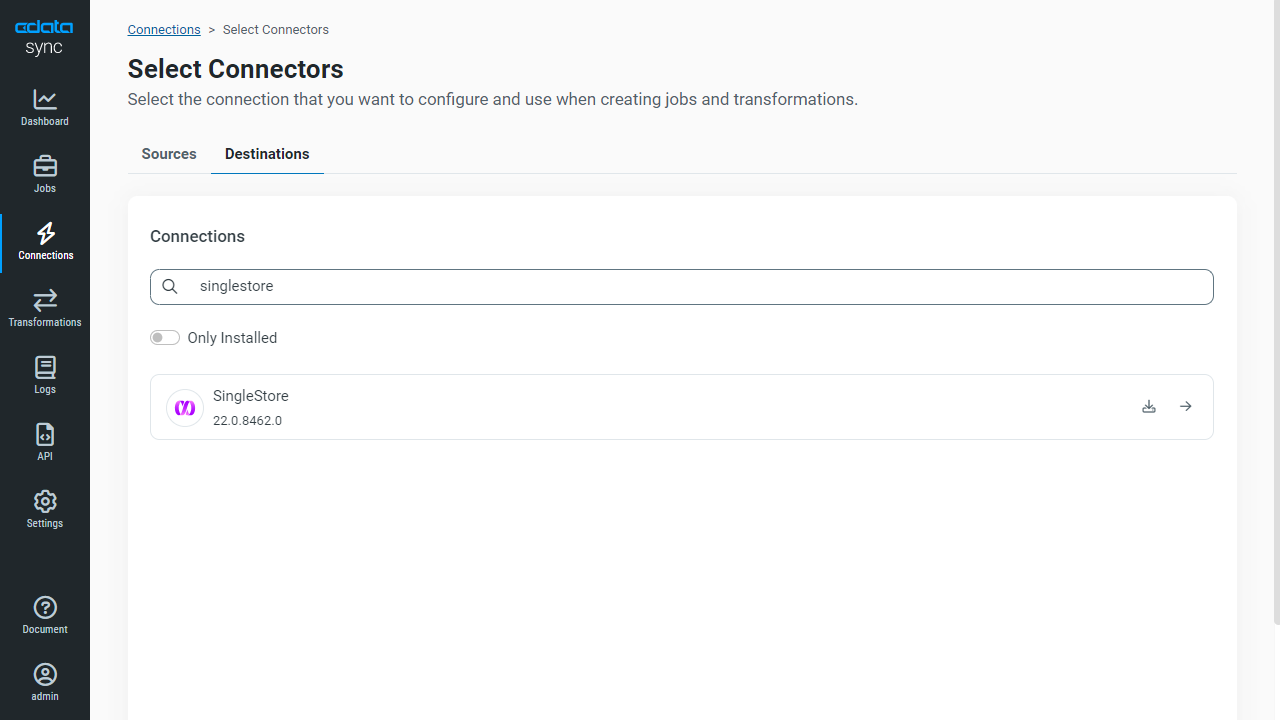The height and width of the screenshot is (720, 1280).
Task: Click the CData Sync logo
Action: point(44,38)
